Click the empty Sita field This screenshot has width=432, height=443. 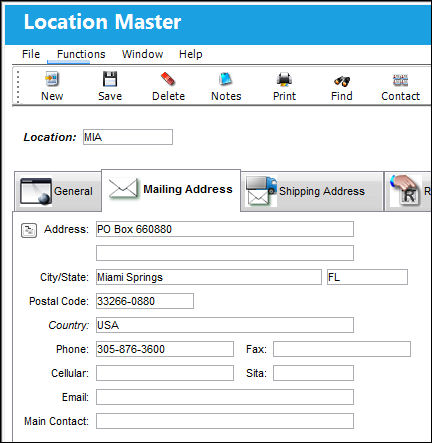point(313,373)
